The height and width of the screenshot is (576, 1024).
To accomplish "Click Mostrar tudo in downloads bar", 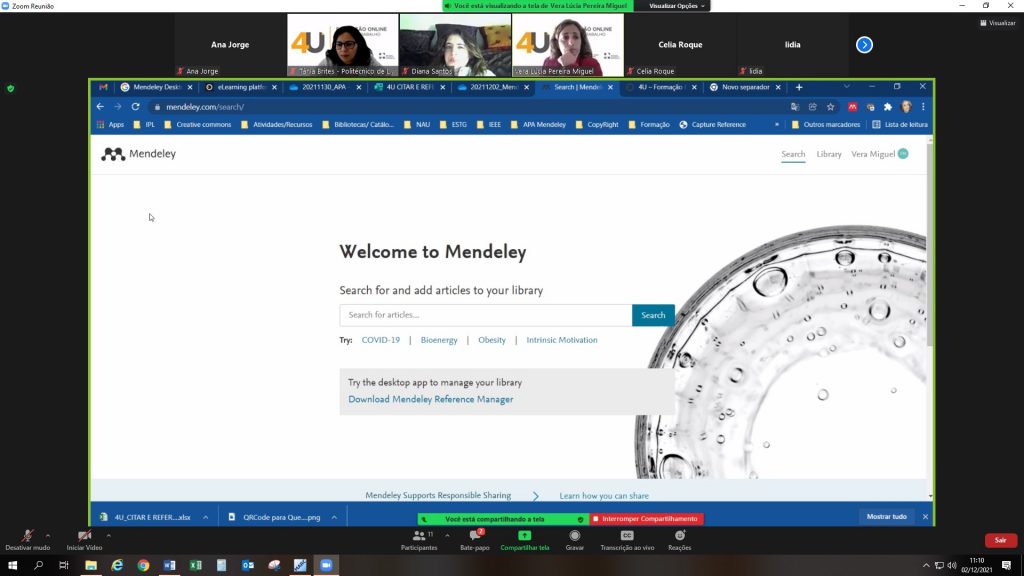I will coord(886,517).
